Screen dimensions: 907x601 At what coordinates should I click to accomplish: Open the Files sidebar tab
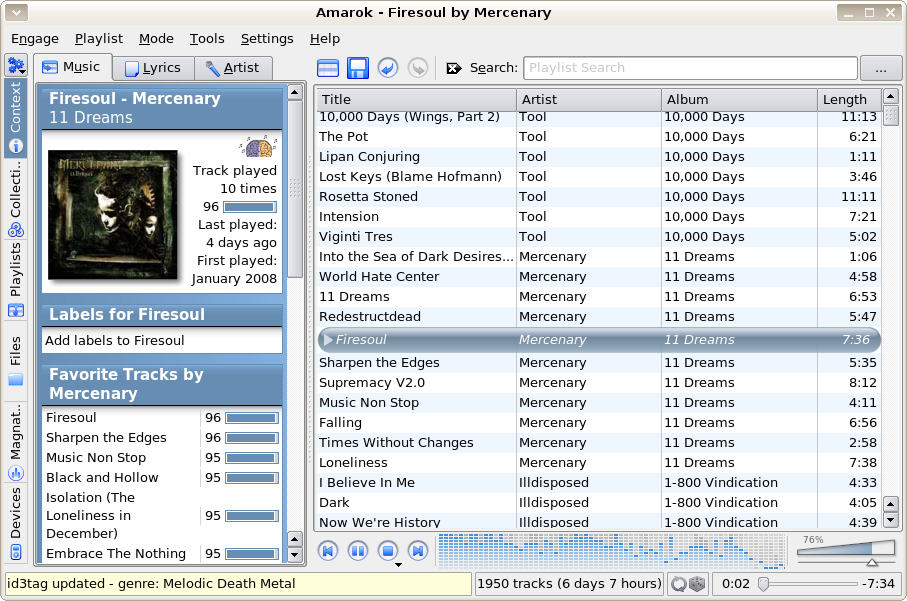coord(16,360)
